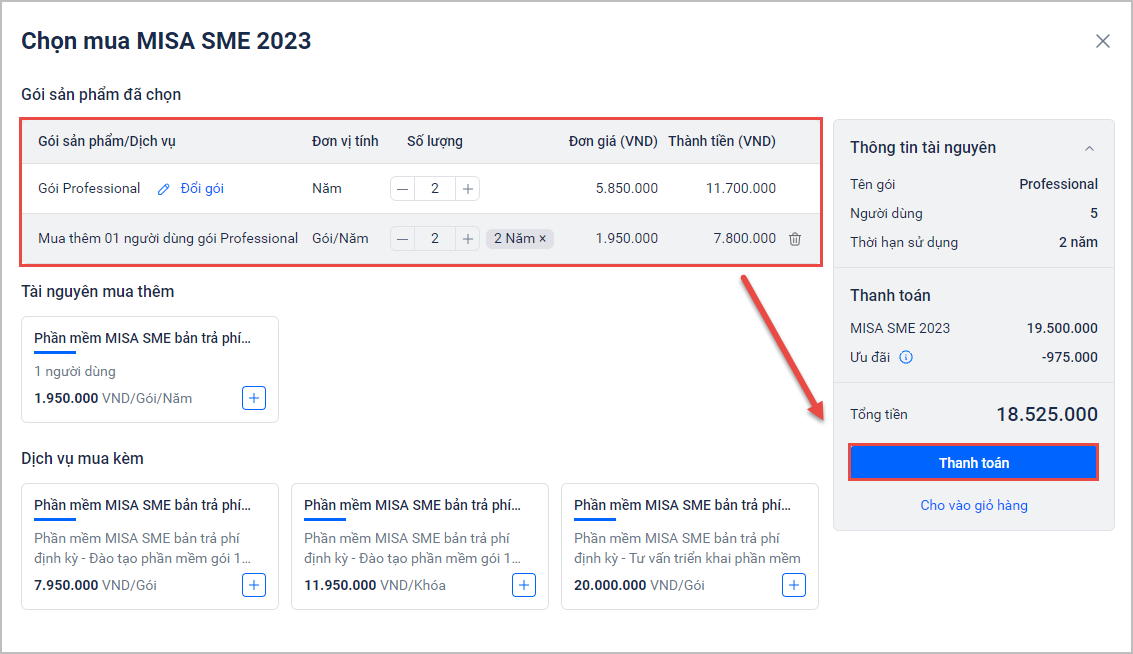Open the Đổi gói link
Viewport: 1133px width, 654px height.
click(202, 189)
